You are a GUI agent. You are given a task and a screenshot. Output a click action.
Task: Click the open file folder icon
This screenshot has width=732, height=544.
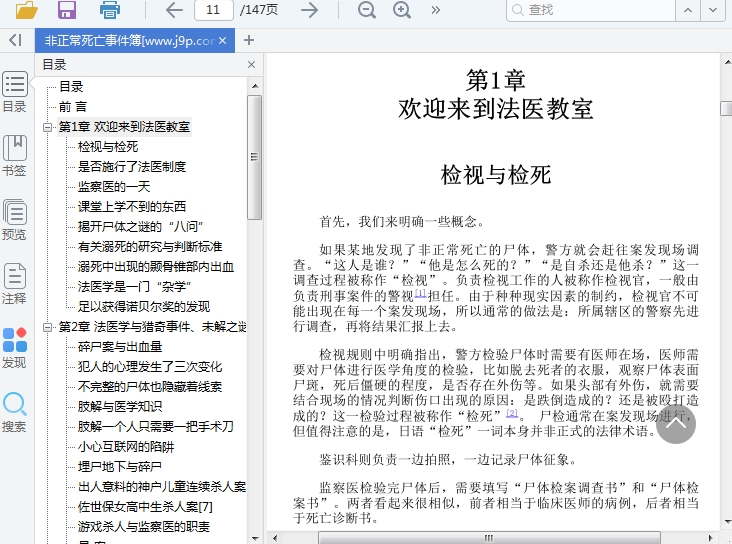click(x=27, y=10)
